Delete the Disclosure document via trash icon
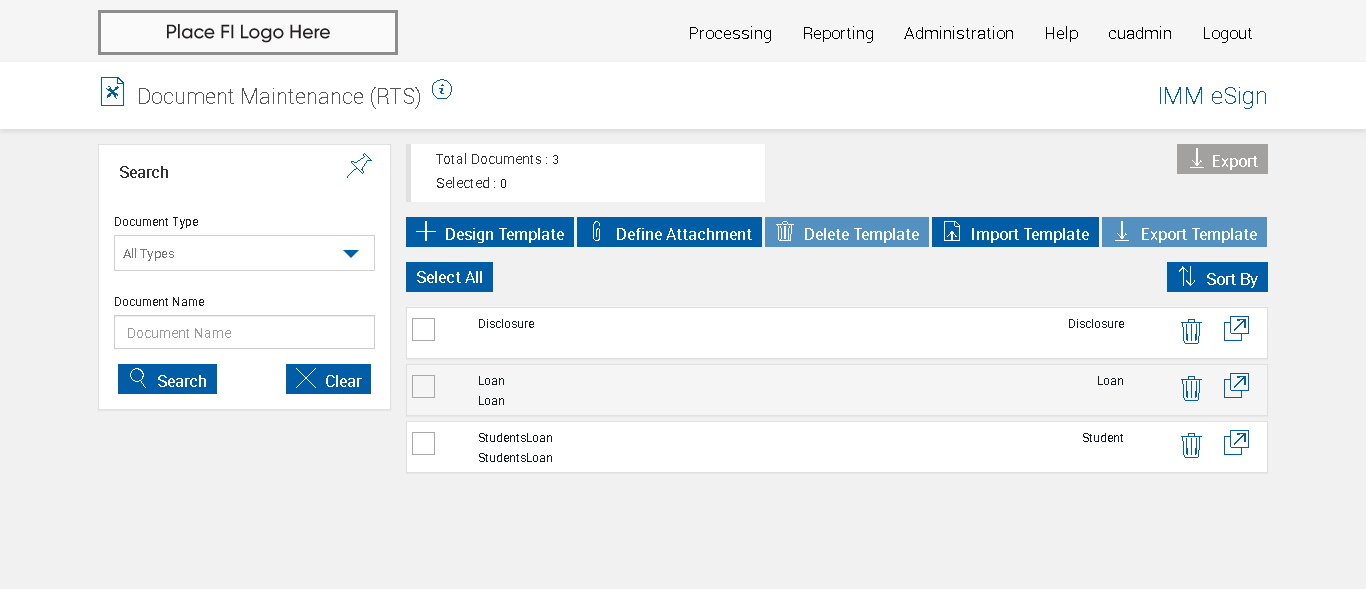Viewport: 1366px width, 589px height. pos(1190,331)
